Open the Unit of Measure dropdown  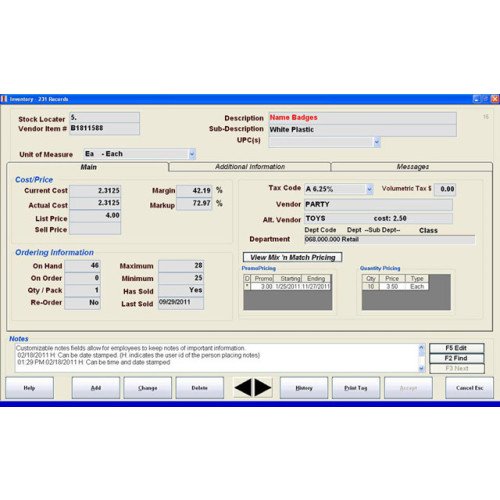pyautogui.click(x=192, y=154)
